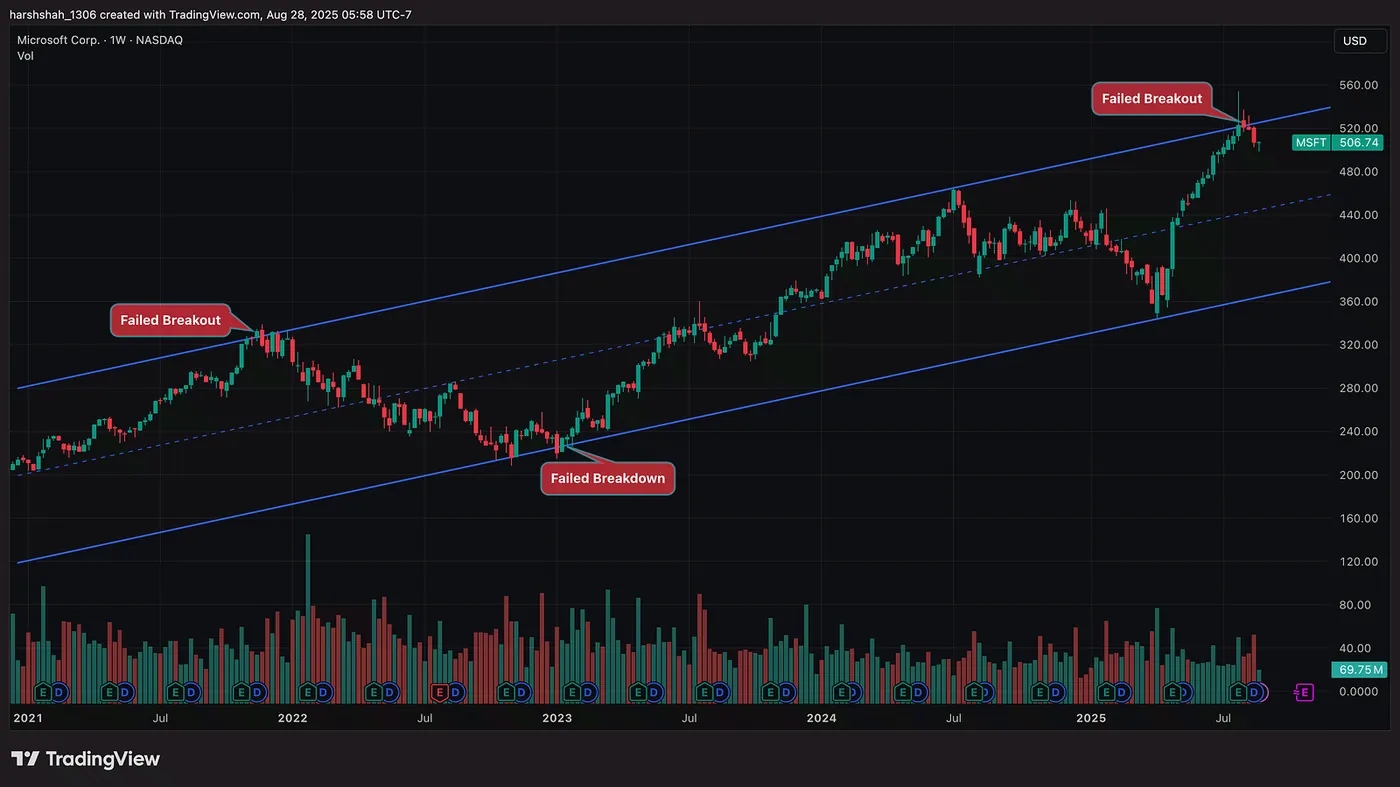The width and height of the screenshot is (1400, 787).
Task: Click the 506.74 current price tag
Action: point(1358,142)
